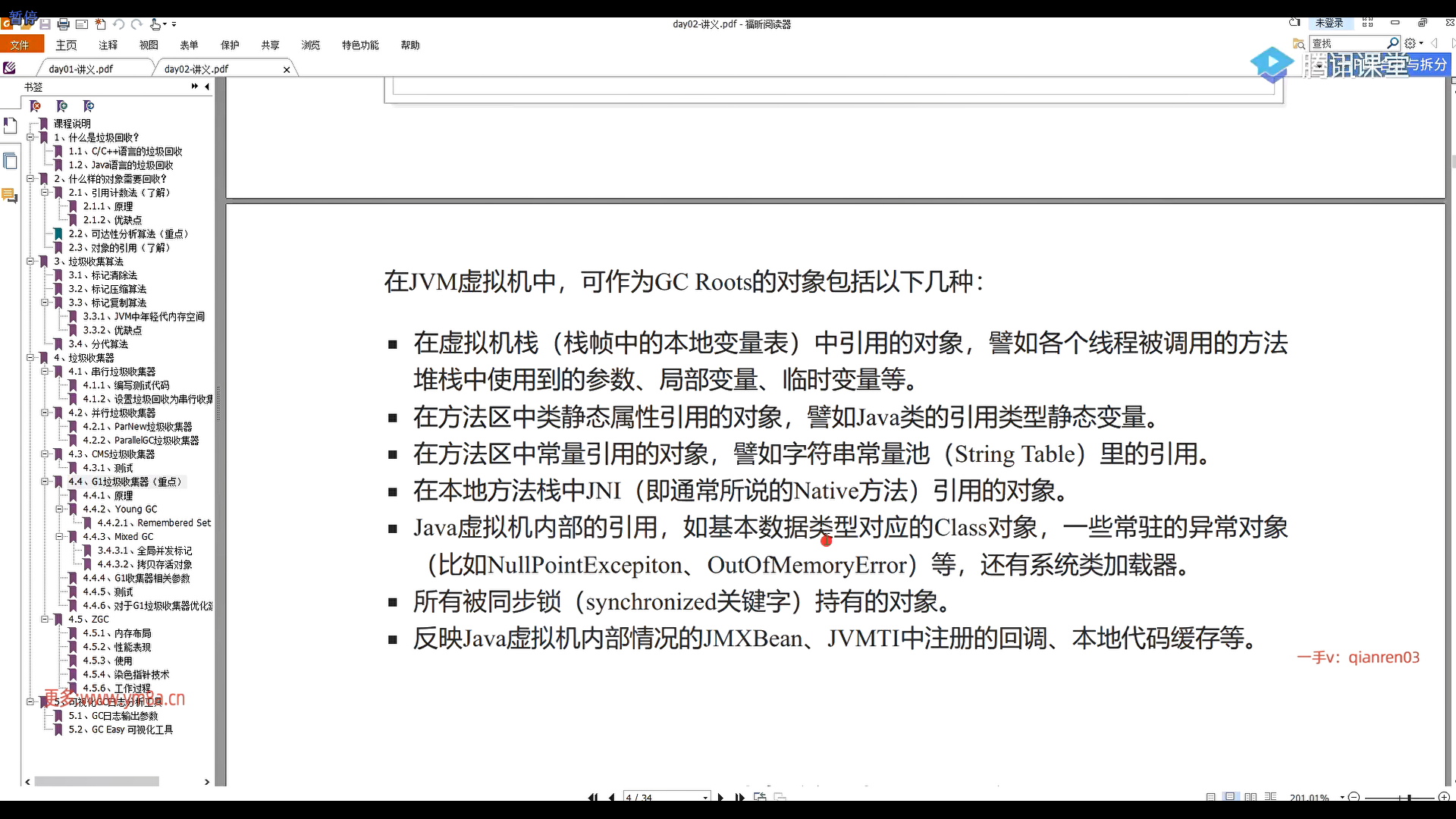1456x819 pixels.
Task: Open the comments side panel icon
Action: (9, 196)
